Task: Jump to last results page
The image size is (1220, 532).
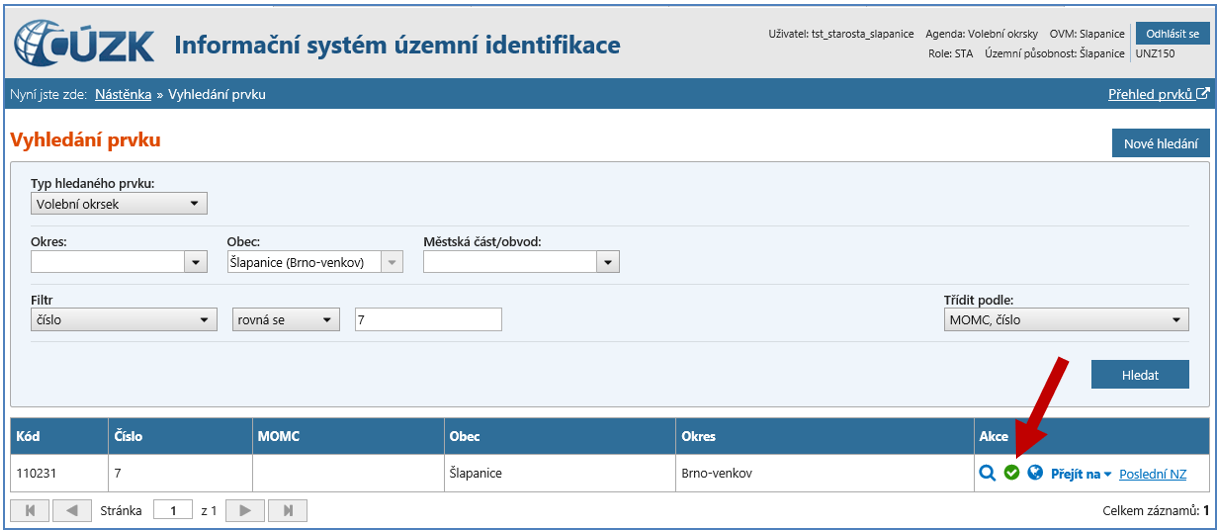Action: point(288,511)
